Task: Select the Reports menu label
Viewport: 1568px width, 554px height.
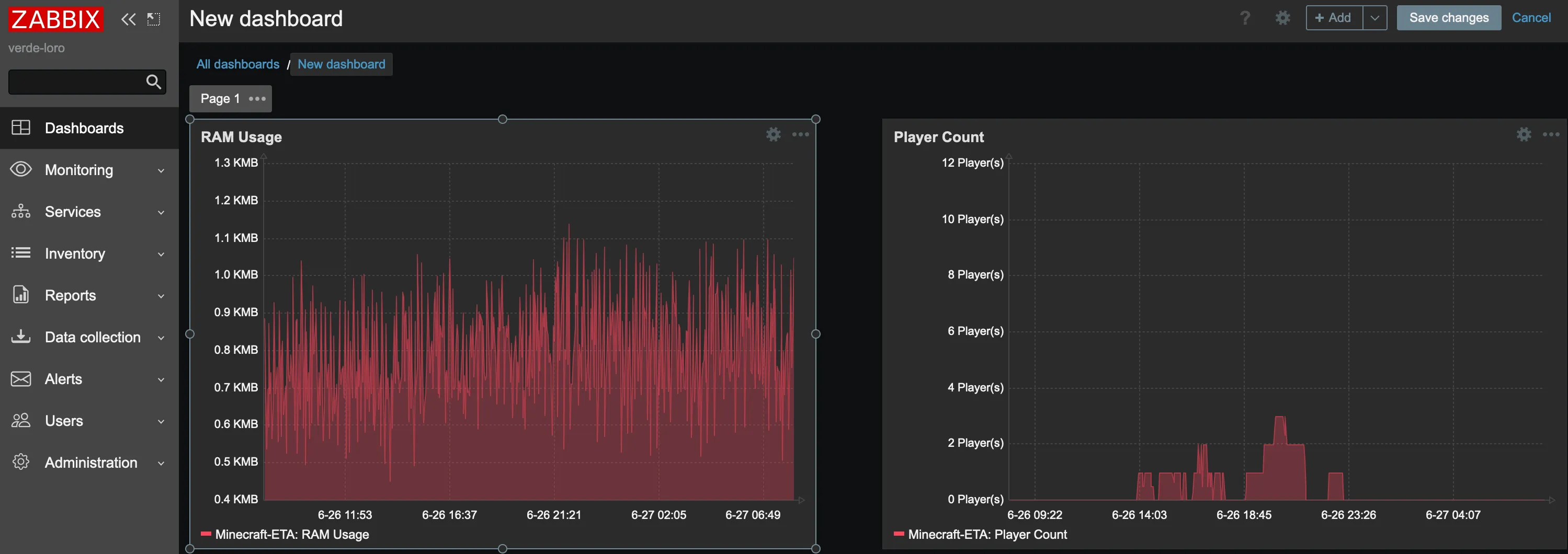Action: coord(71,295)
